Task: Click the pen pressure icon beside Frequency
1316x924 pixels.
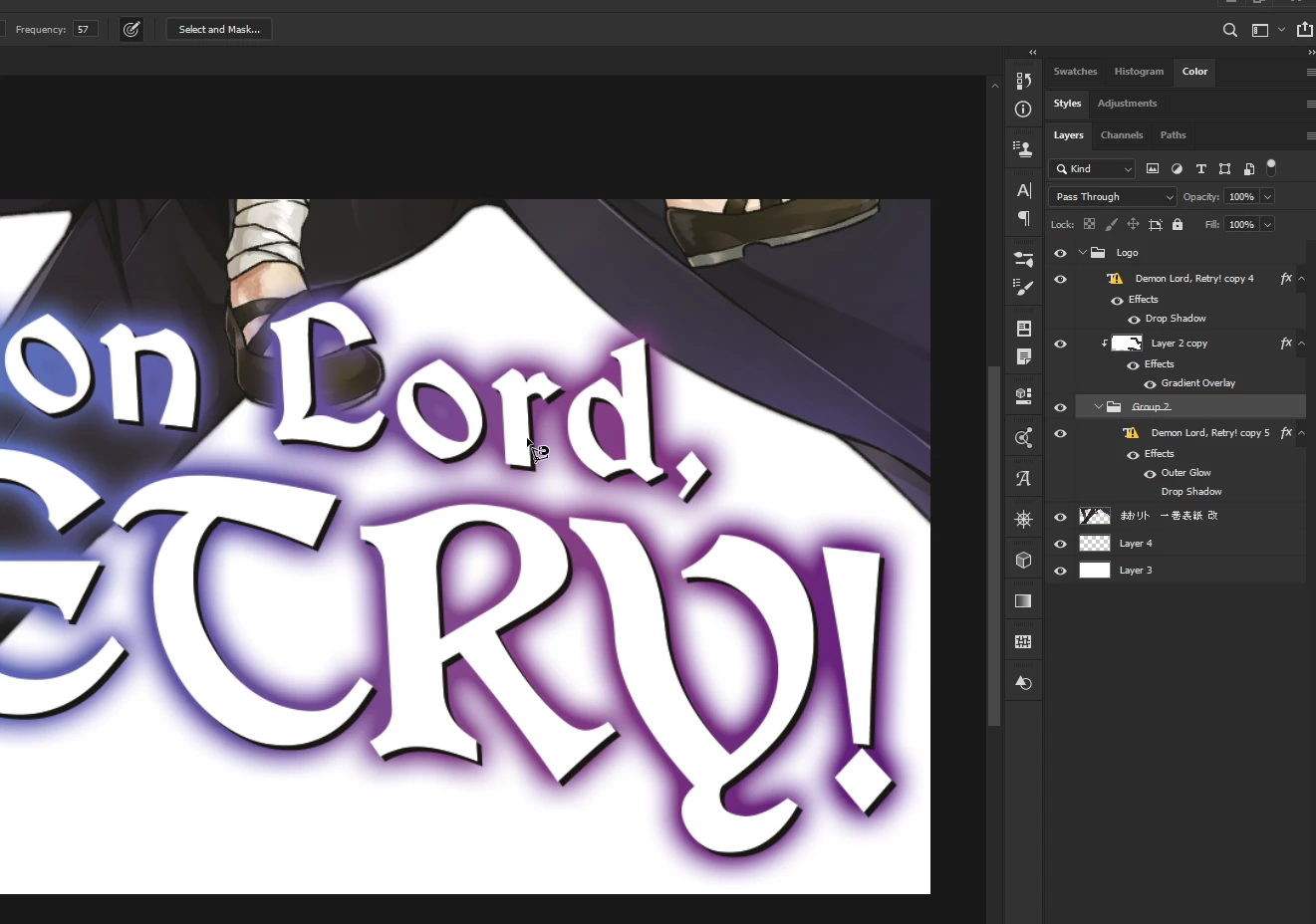Action: click(x=132, y=30)
